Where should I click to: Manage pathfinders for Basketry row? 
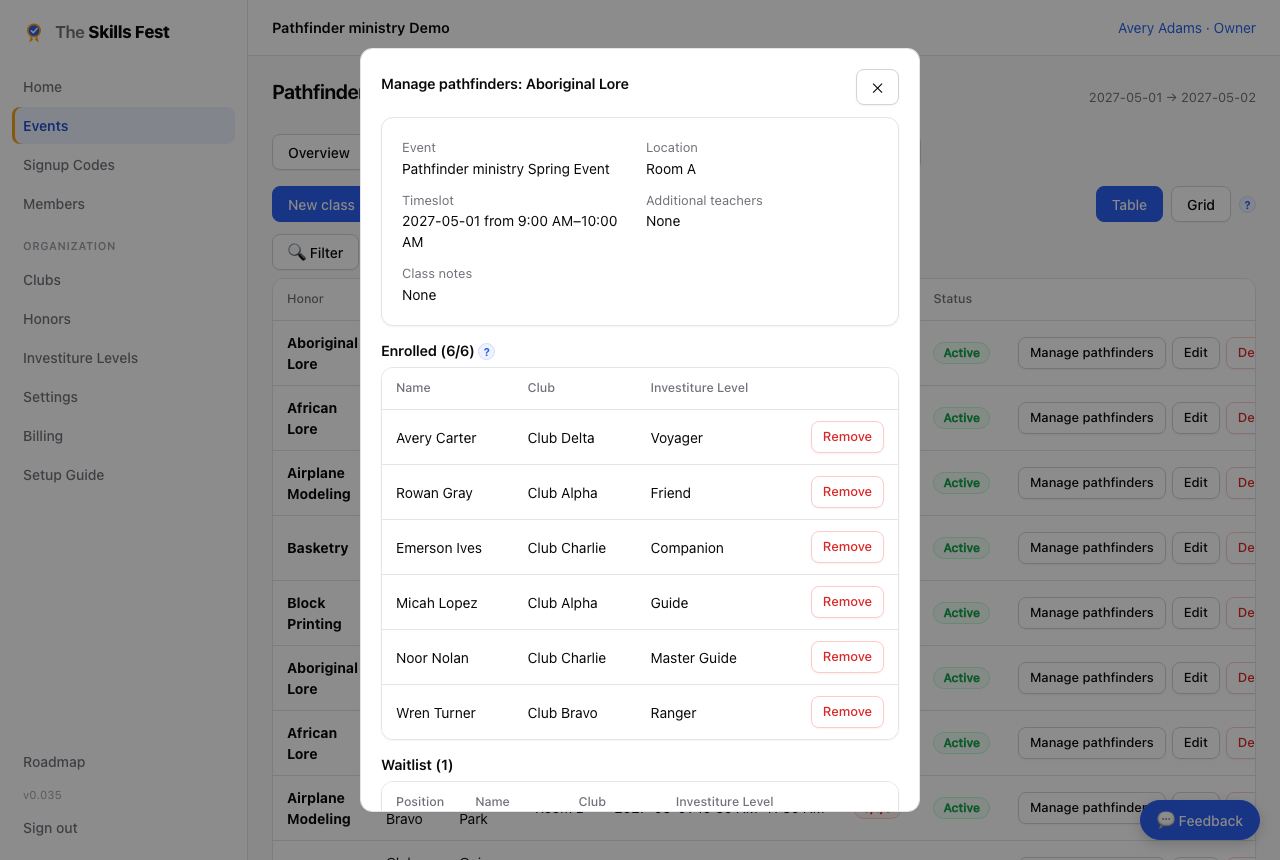pyautogui.click(x=1091, y=547)
